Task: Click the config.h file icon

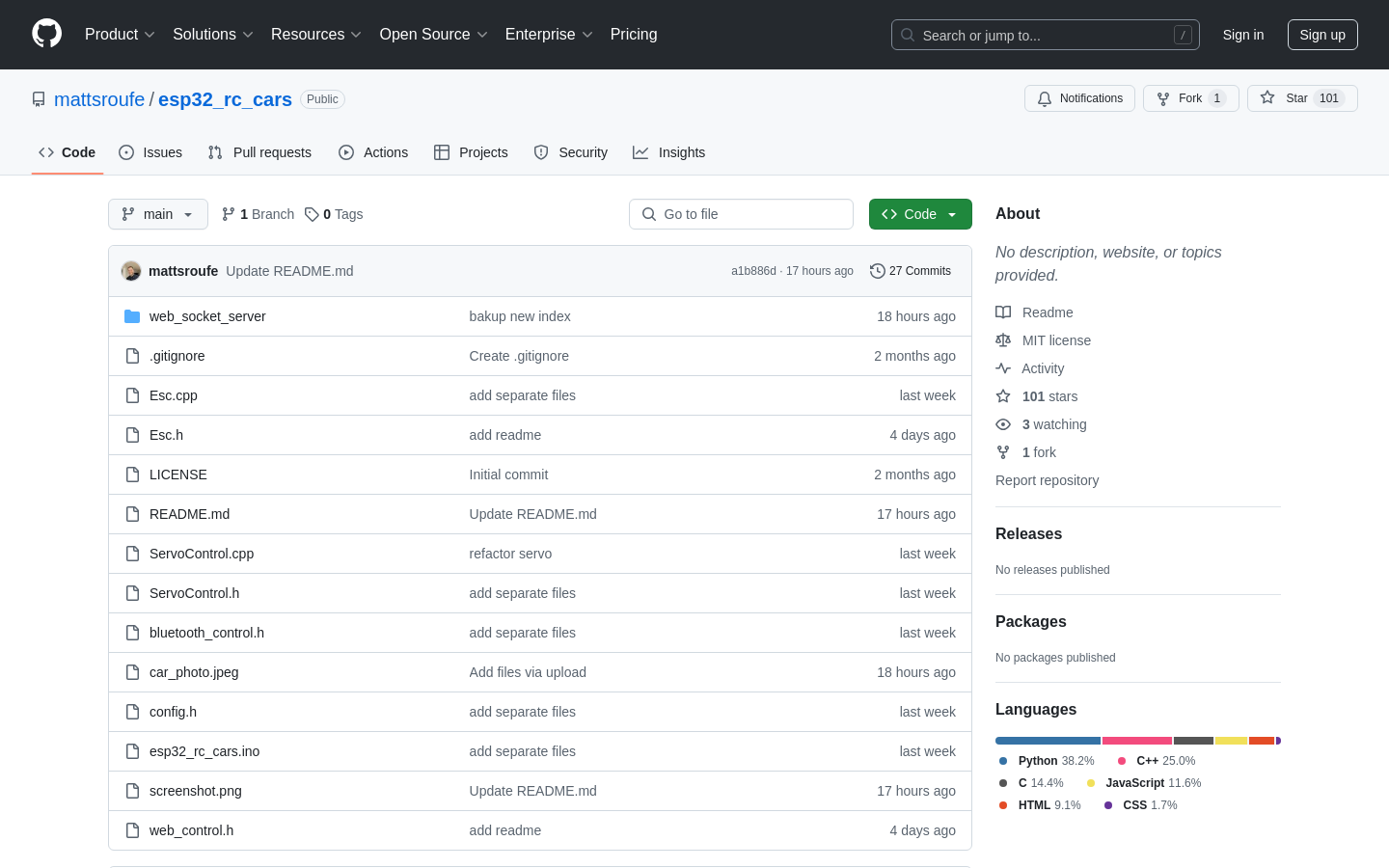Action: point(132,712)
